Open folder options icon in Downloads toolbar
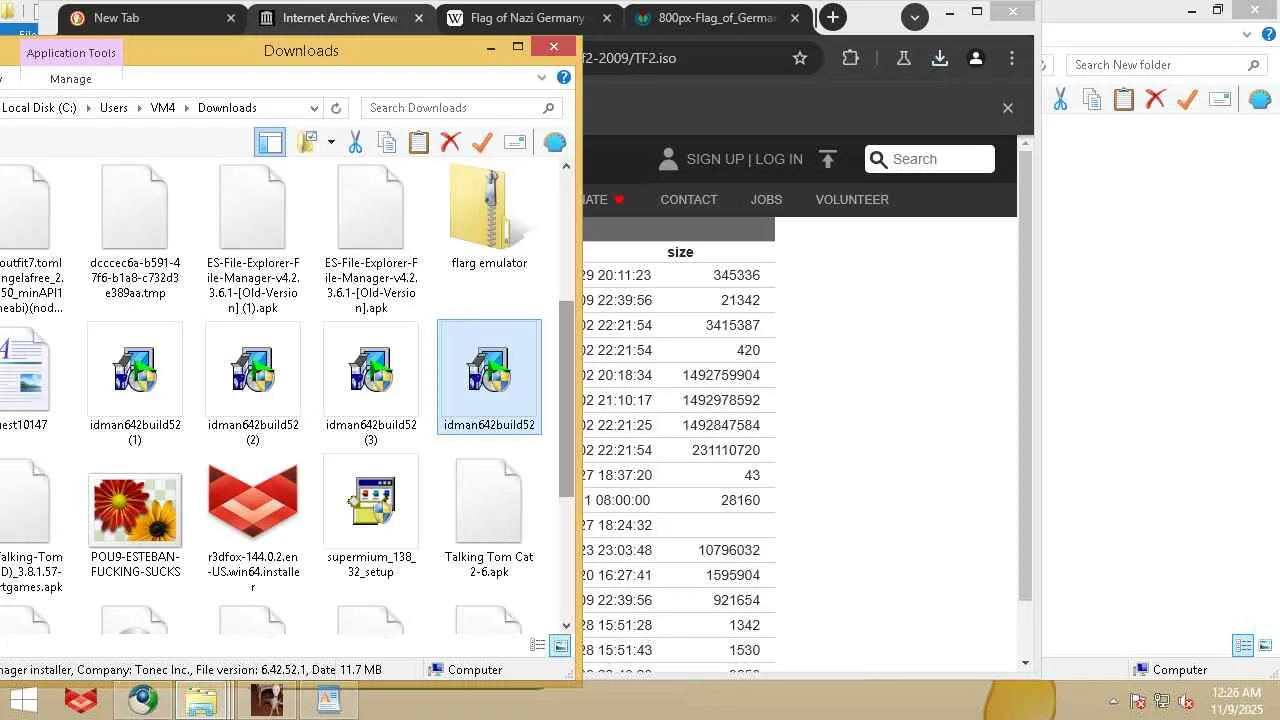This screenshot has width=1280, height=720. click(x=306, y=142)
